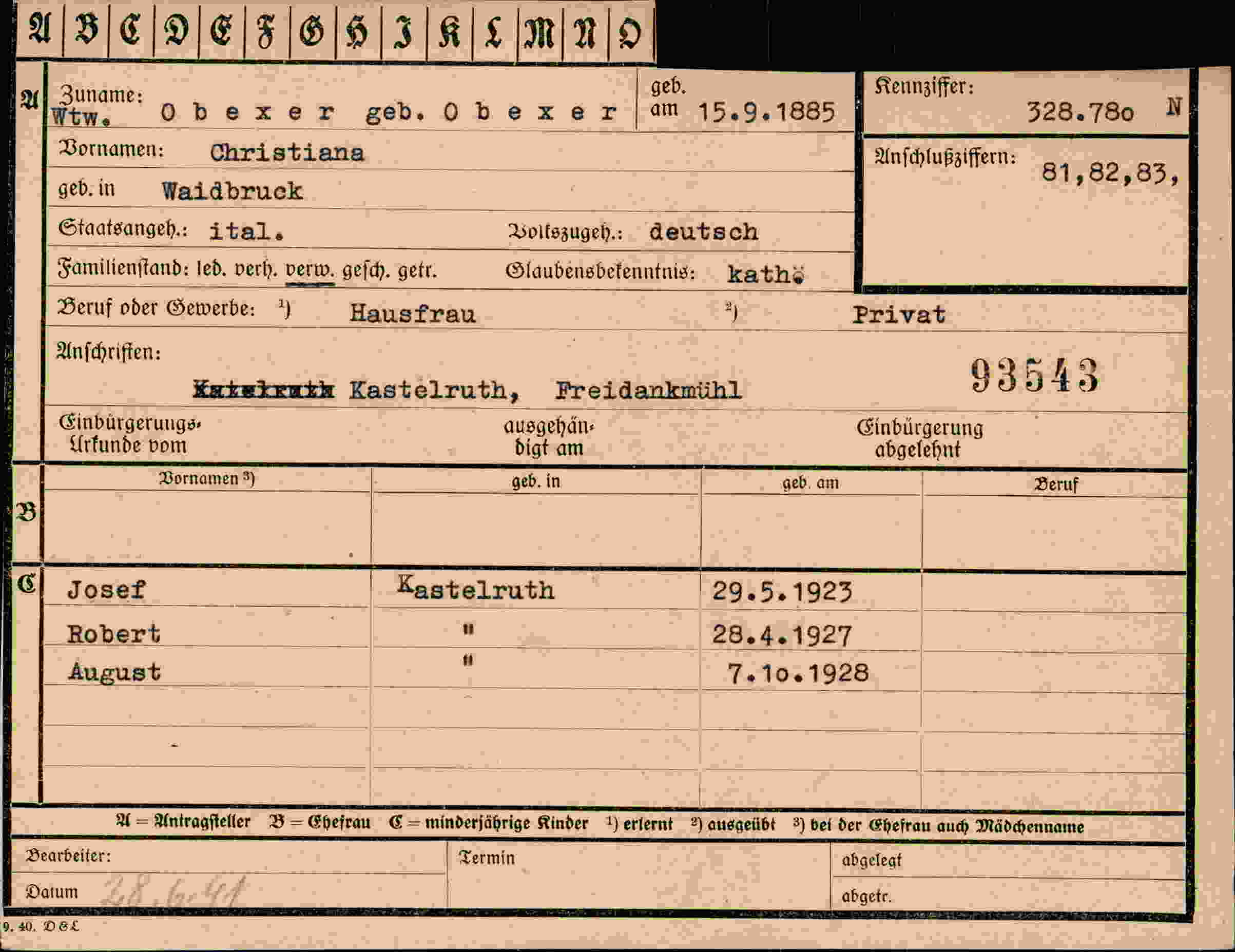Click the 'abgetr.' label
Screen dimensions: 1235x952
coord(866,896)
